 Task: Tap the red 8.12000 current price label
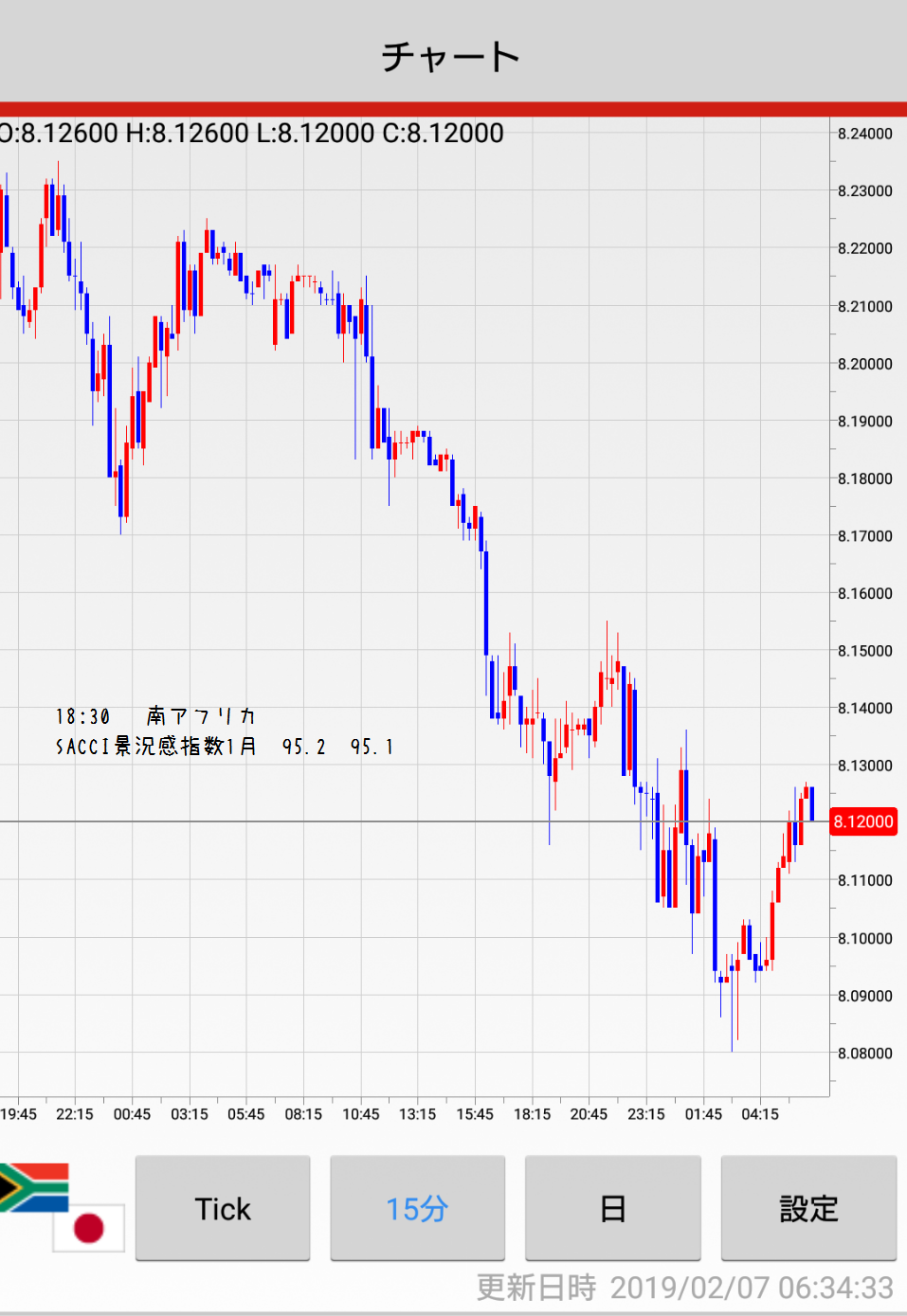[863, 821]
